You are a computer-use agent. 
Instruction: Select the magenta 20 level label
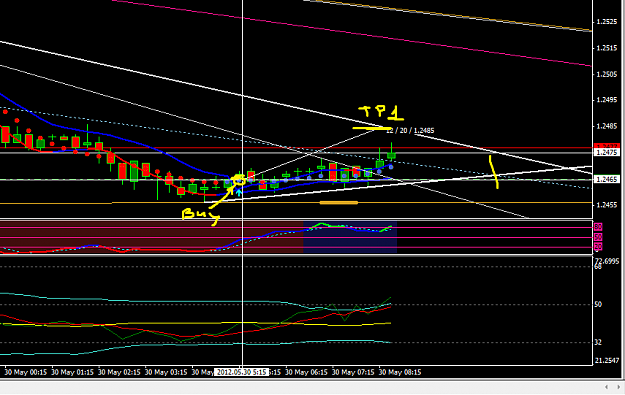point(598,247)
